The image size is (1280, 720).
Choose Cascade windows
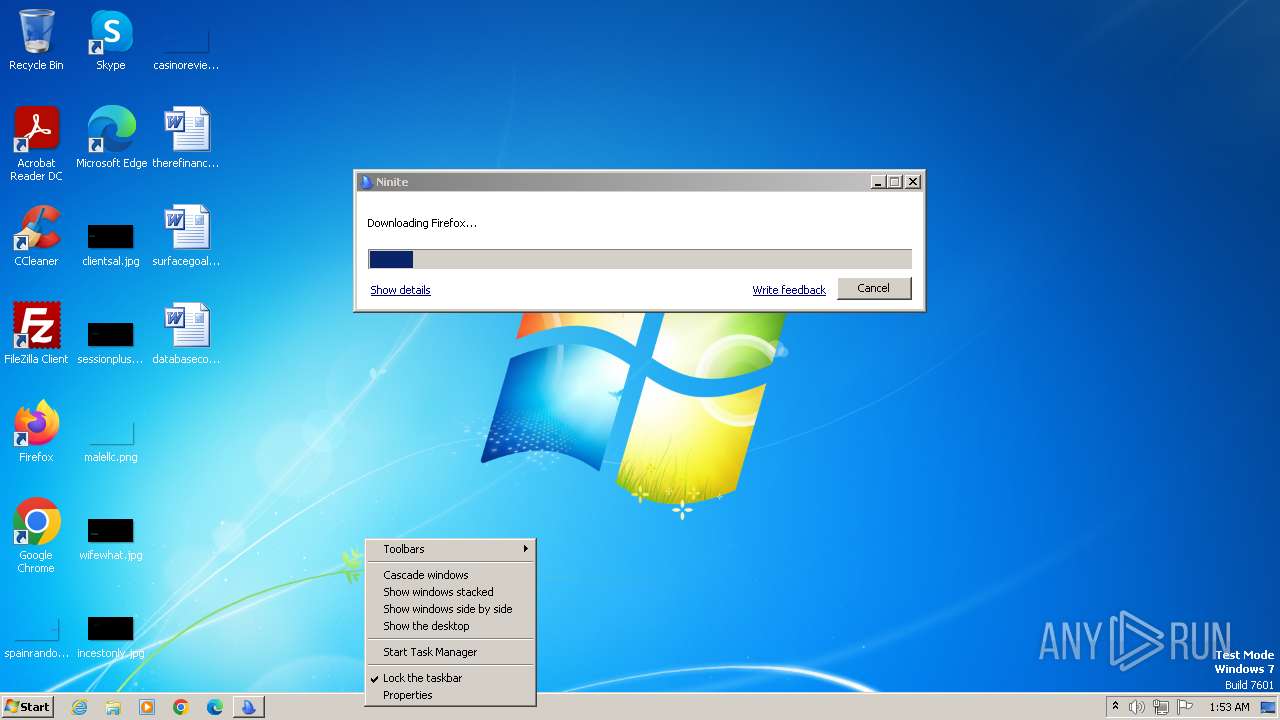451,575
